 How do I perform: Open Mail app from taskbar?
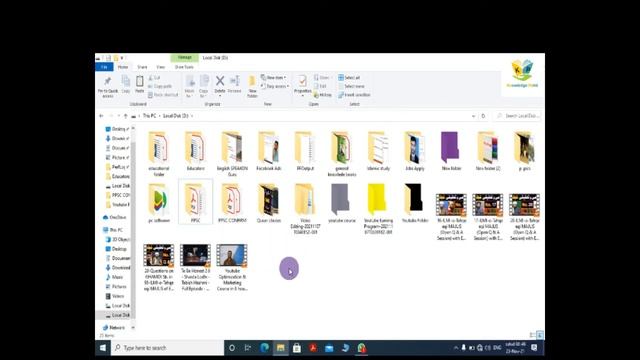pos(329,348)
